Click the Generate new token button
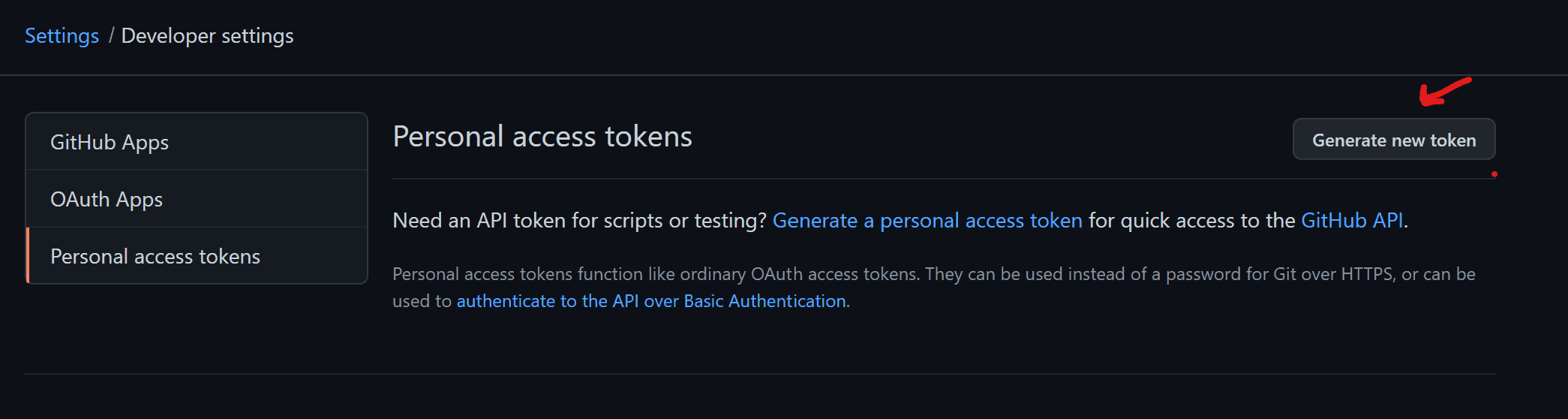 (x=1394, y=140)
